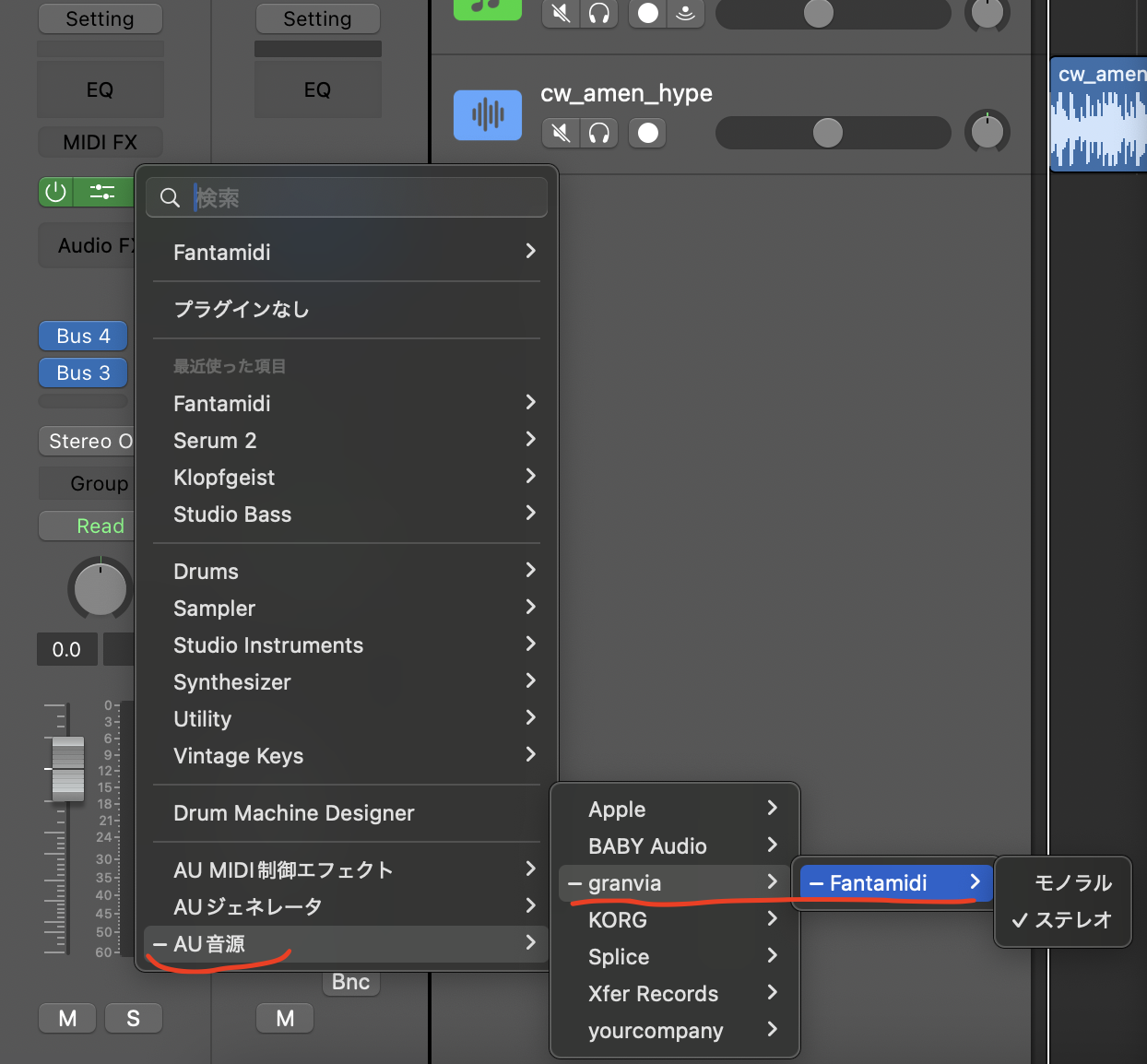Expand the Synthesizer plugin submenu
Screen dimensions: 1147x1064
point(232,682)
